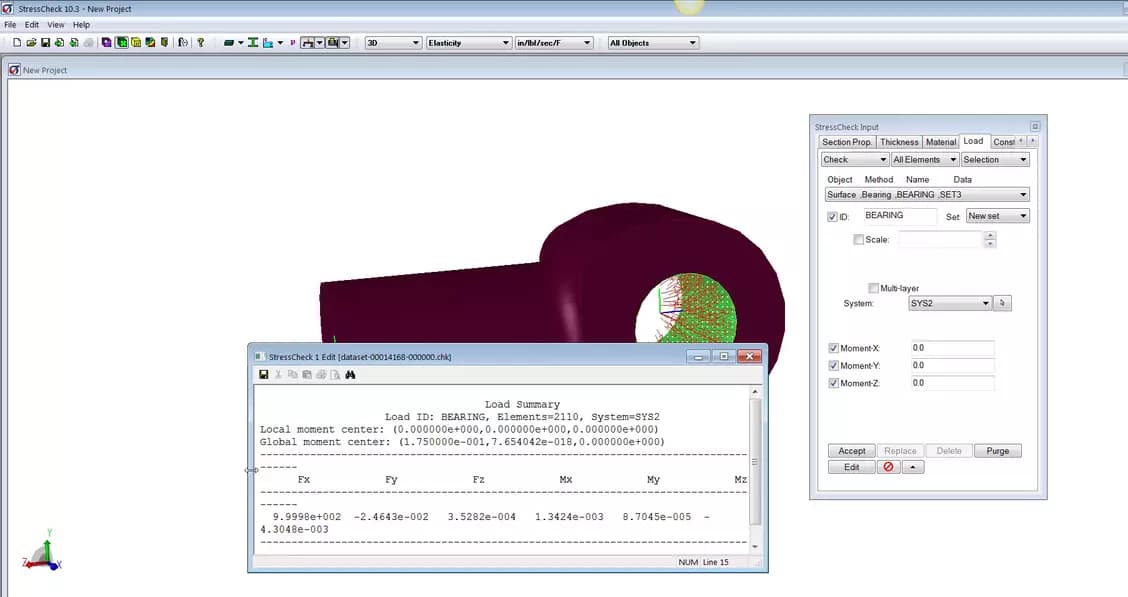1128x597 pixels.
Task: Click the red prohibition icon next to Edit
Action: click(889, 467)
